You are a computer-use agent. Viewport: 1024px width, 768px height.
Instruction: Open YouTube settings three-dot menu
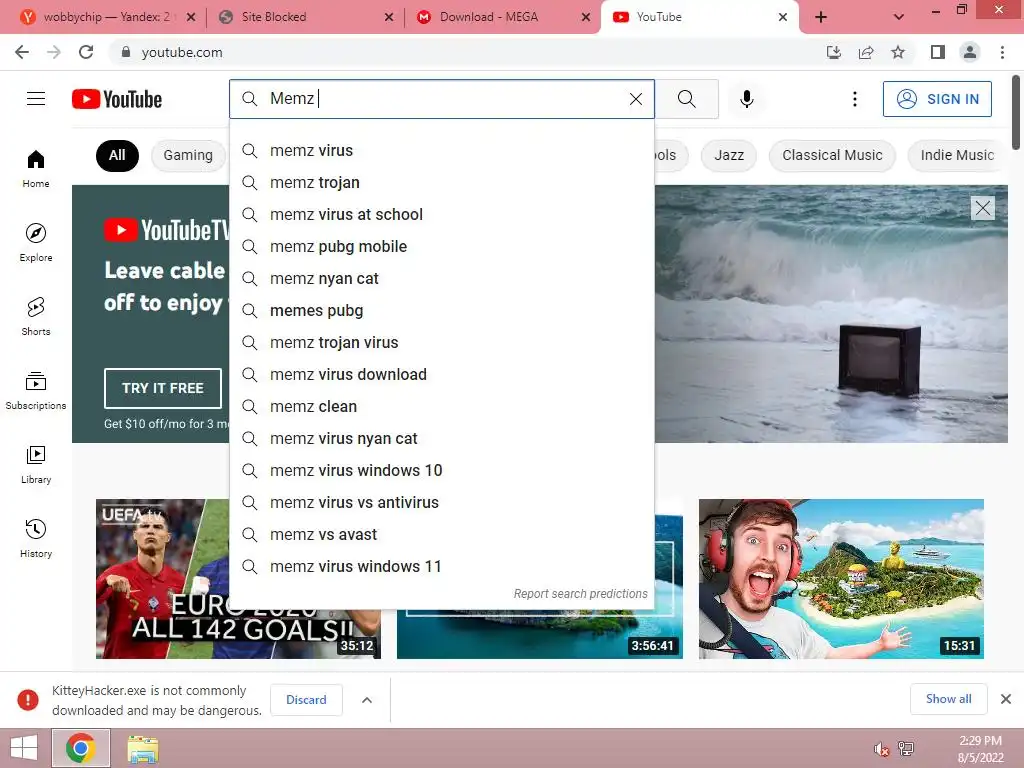[x=854, y=99]
